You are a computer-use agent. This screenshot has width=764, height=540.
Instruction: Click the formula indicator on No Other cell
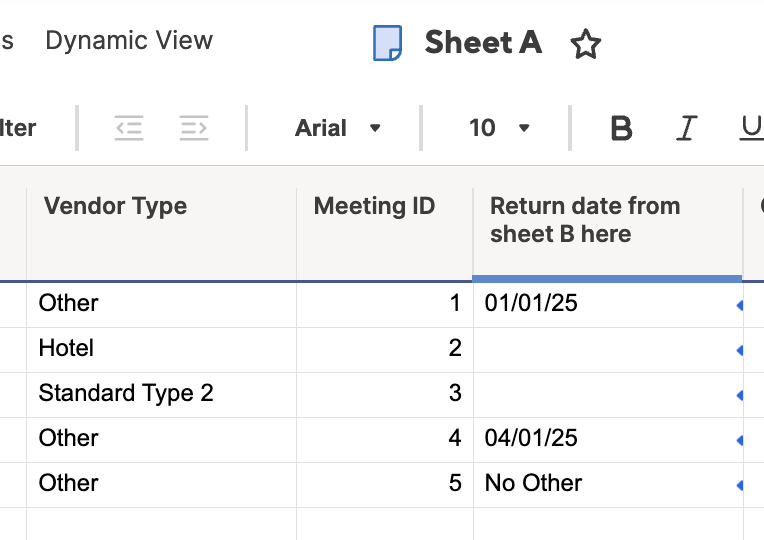739,485
